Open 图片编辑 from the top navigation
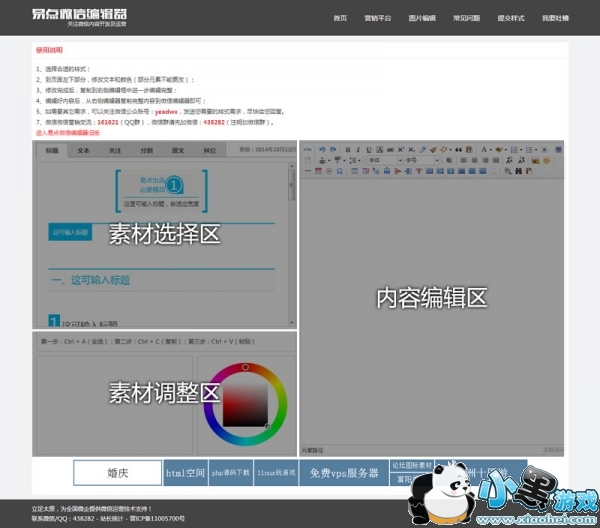 coord(422,18)
